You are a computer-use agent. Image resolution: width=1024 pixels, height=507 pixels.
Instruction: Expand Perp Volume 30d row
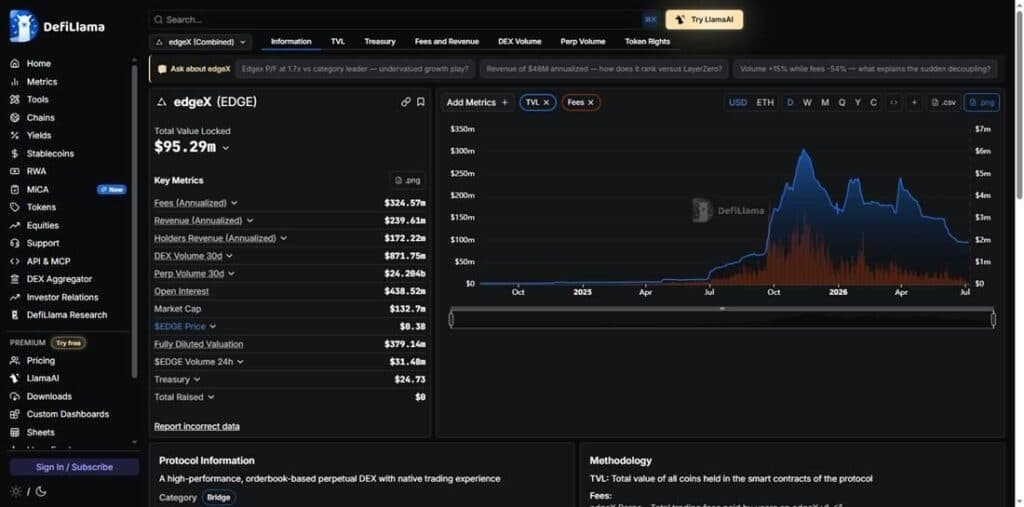(231, 274)
